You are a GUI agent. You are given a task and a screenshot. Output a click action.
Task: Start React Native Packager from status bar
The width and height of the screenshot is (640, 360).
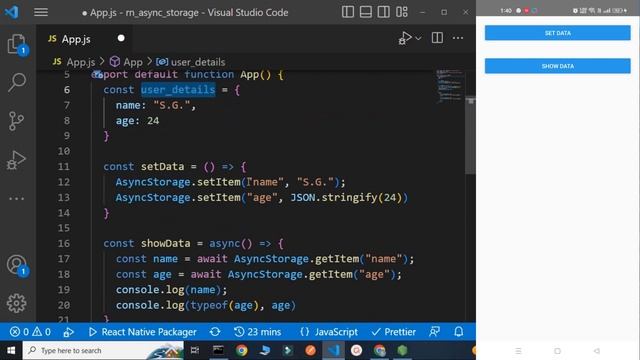[142, 332]
